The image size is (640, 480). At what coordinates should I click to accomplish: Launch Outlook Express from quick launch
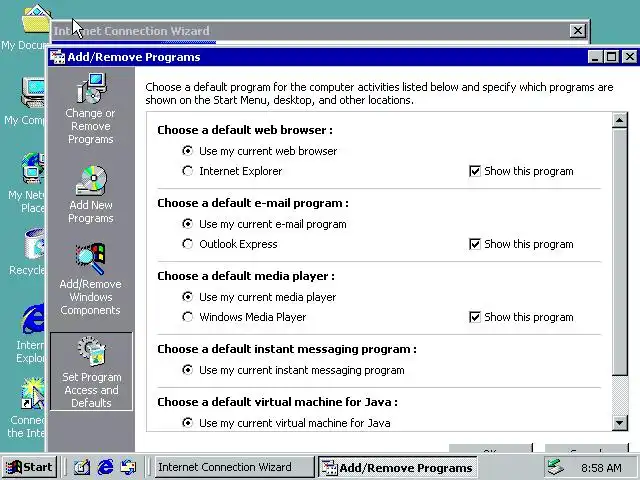128,467
